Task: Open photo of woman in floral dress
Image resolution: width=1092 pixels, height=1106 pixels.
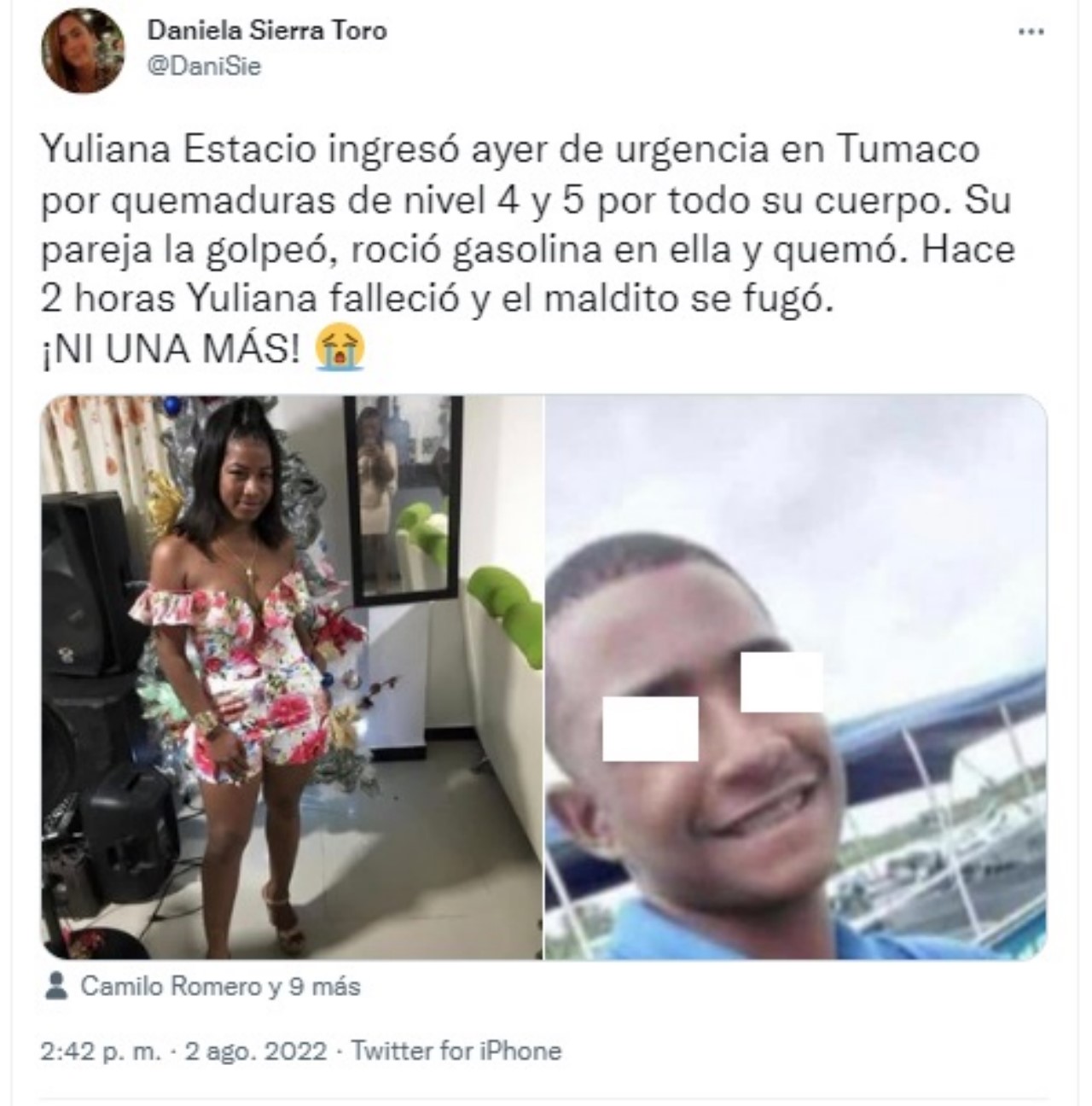Action: tap(292, 678)
